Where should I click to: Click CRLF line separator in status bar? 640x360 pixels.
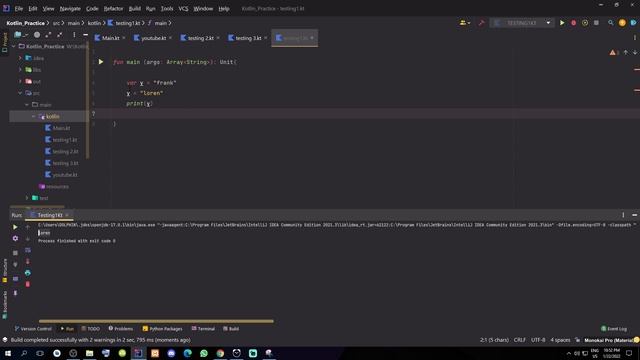tap(520, 340)
